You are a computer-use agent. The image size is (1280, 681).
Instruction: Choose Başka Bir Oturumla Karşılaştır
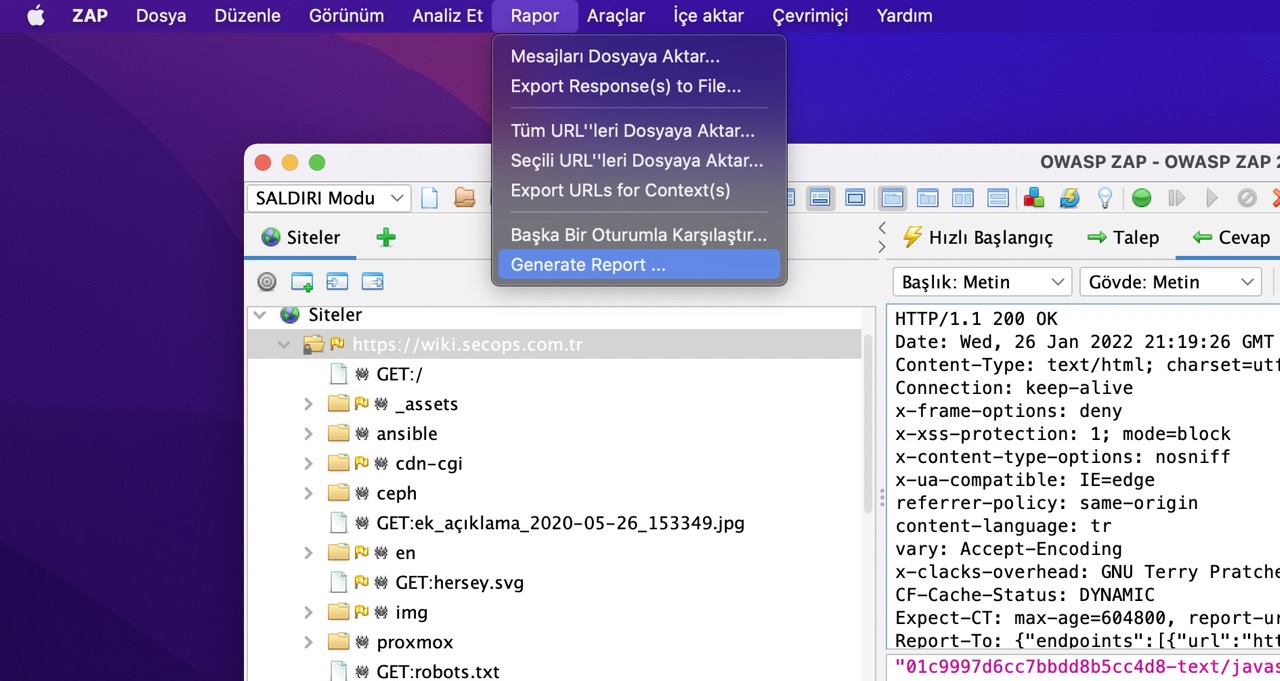638,235
